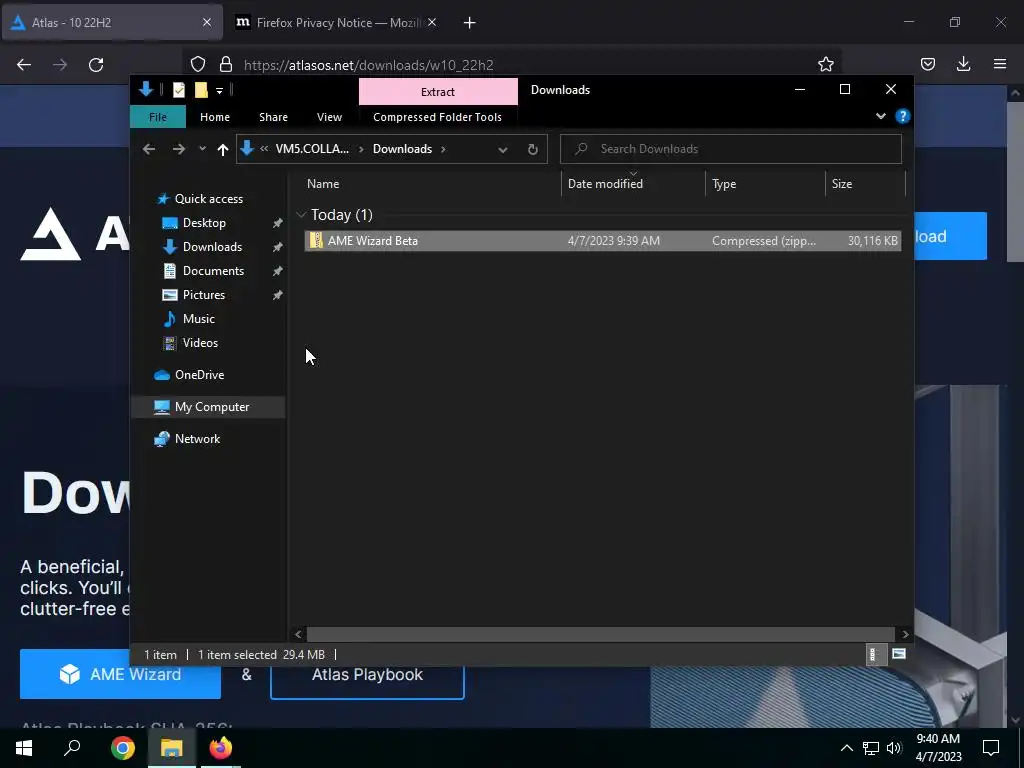This screenshot has width=1024, height=768.
Task: Click the Search Downloads field
Action: click(x=731, y=149)
